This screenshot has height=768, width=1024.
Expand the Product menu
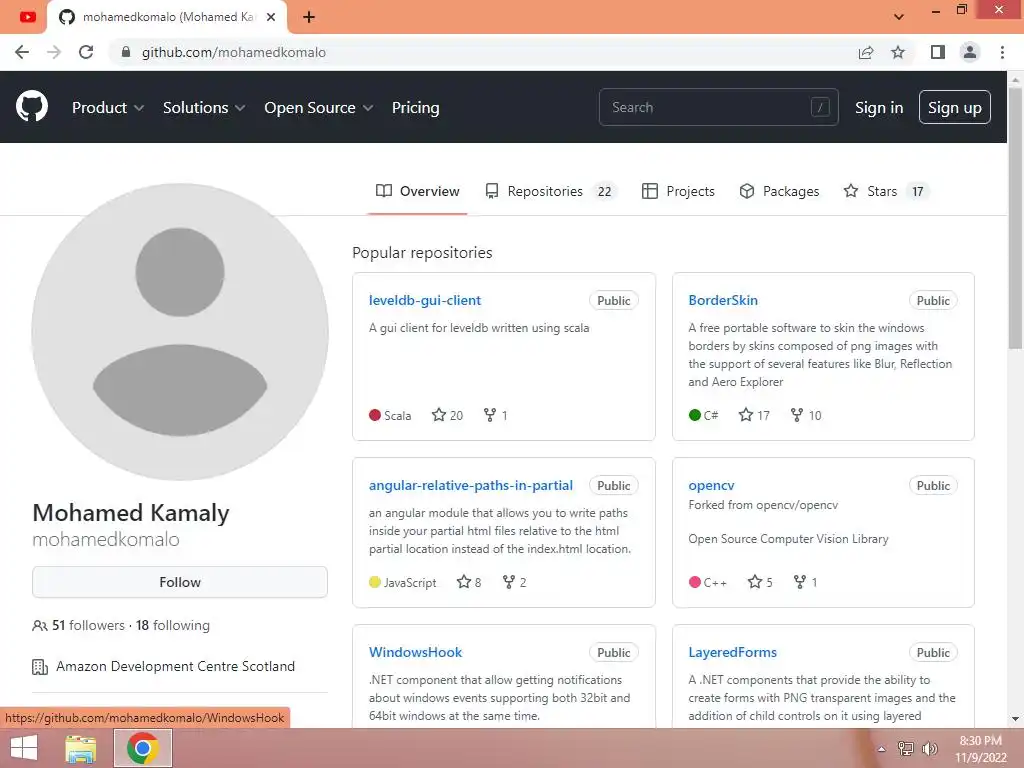108,108
